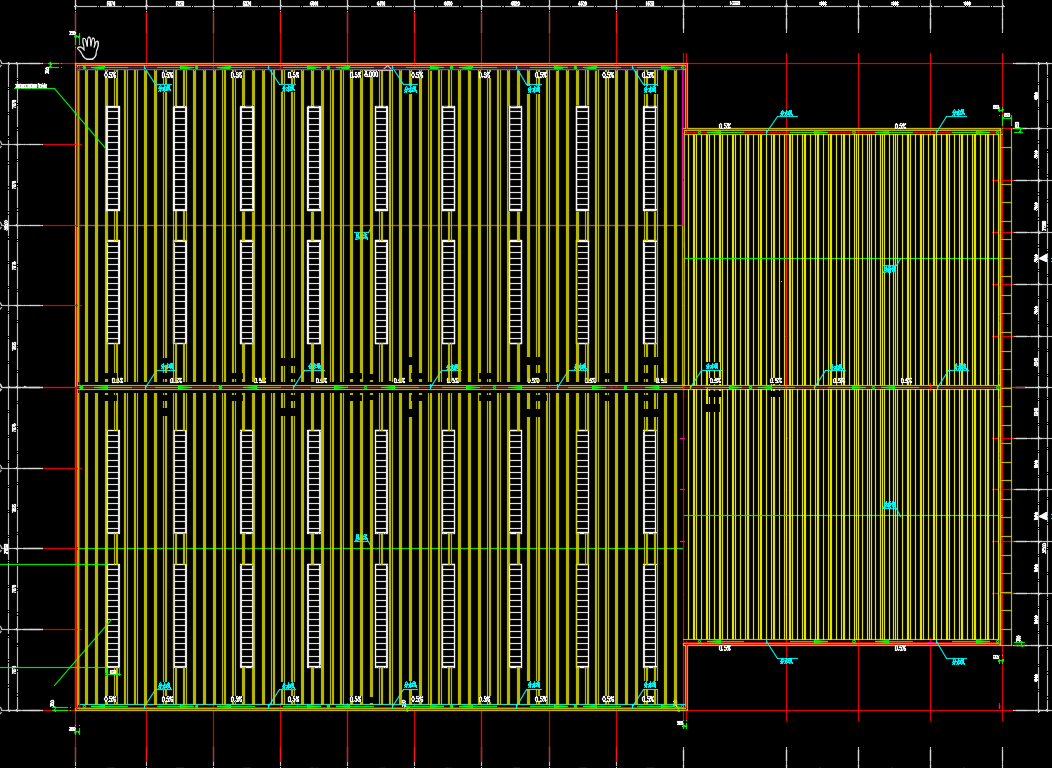Image resolution: width=1052 pixels, height=768 pixels.
Task: Select the annotation text left of top-left skylight
Action: click(x=32, y=87)
